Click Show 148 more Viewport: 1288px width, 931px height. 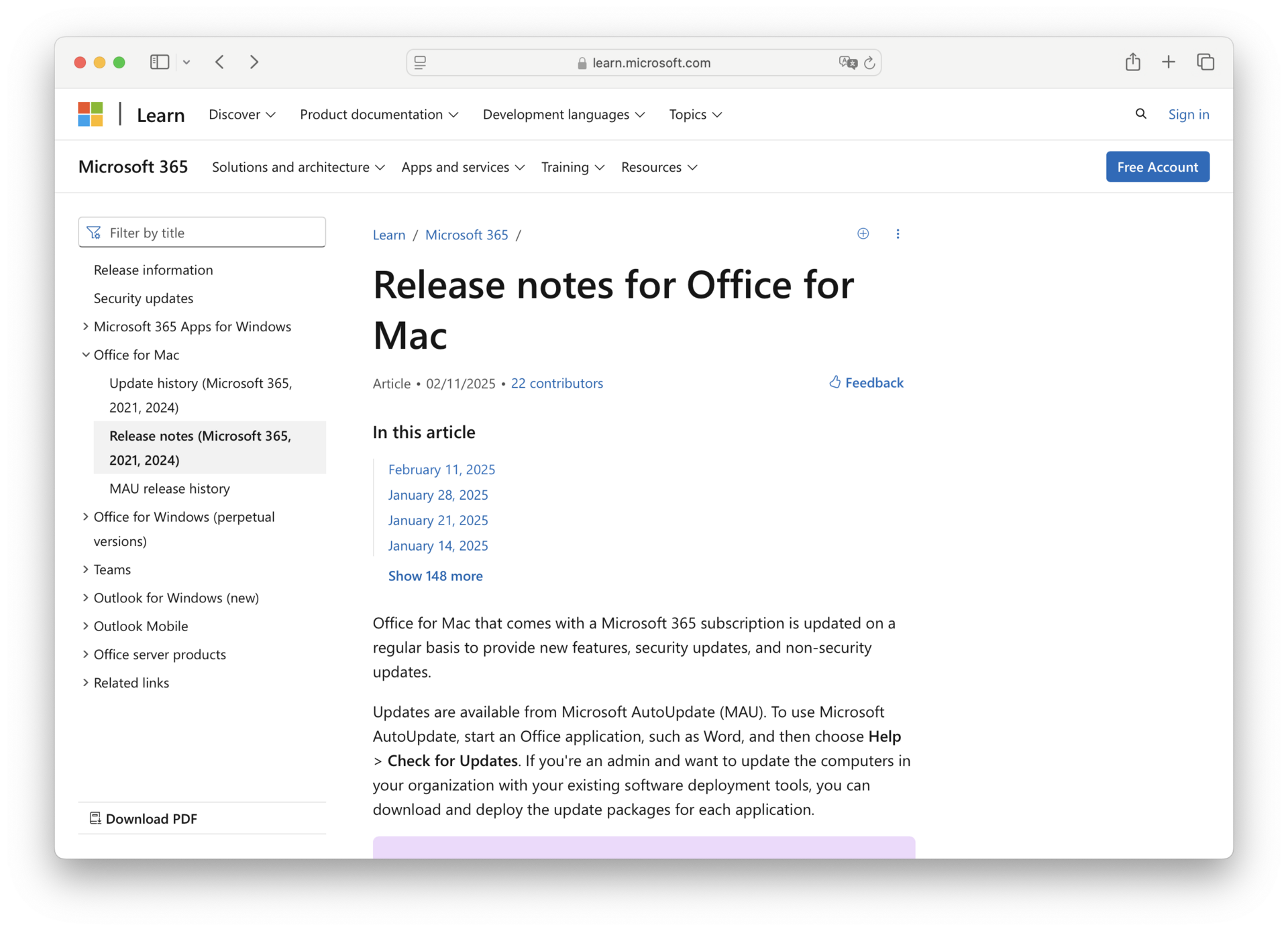point(435,576)
